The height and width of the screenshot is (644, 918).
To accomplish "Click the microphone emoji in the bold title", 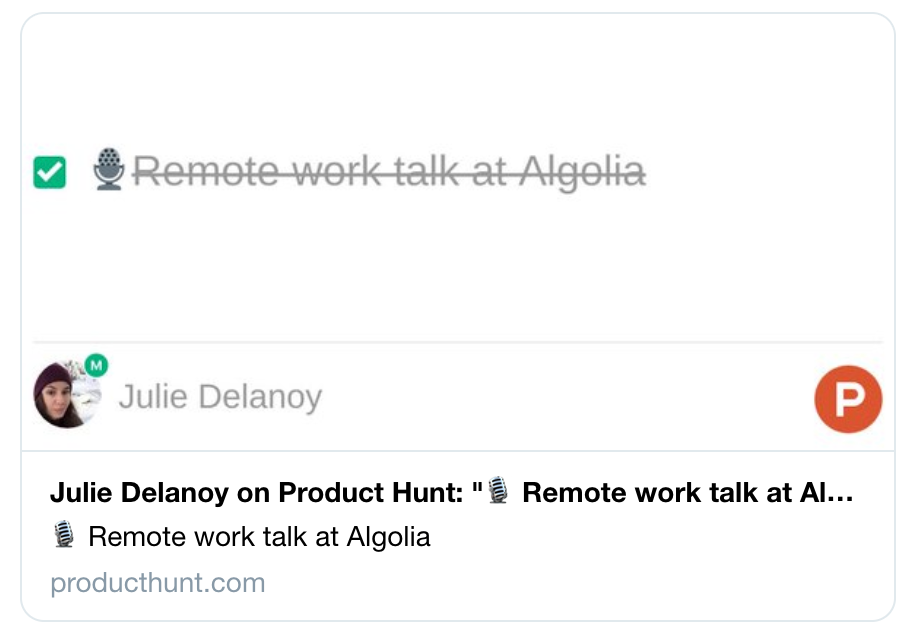I will click(x=498, y=491).
